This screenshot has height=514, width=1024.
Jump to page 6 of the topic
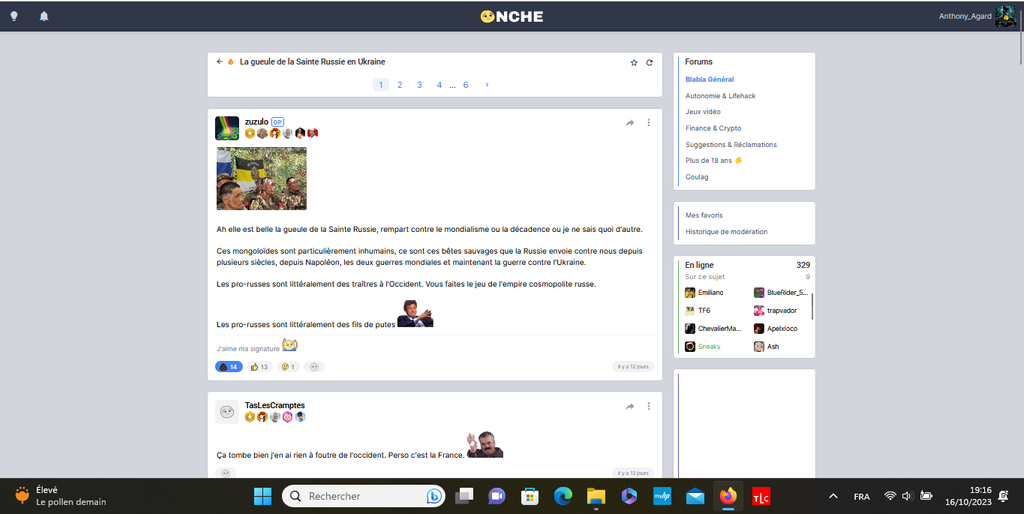465,85
